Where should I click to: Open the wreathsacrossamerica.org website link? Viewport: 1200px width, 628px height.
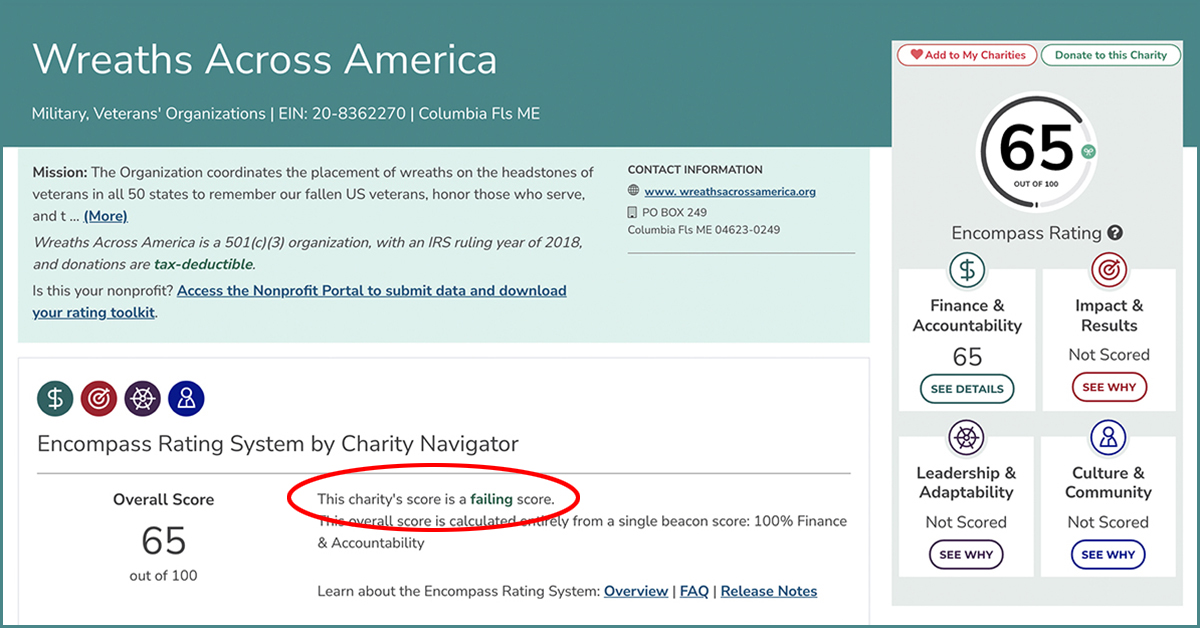pyautogui.click(x=730, y=192)
